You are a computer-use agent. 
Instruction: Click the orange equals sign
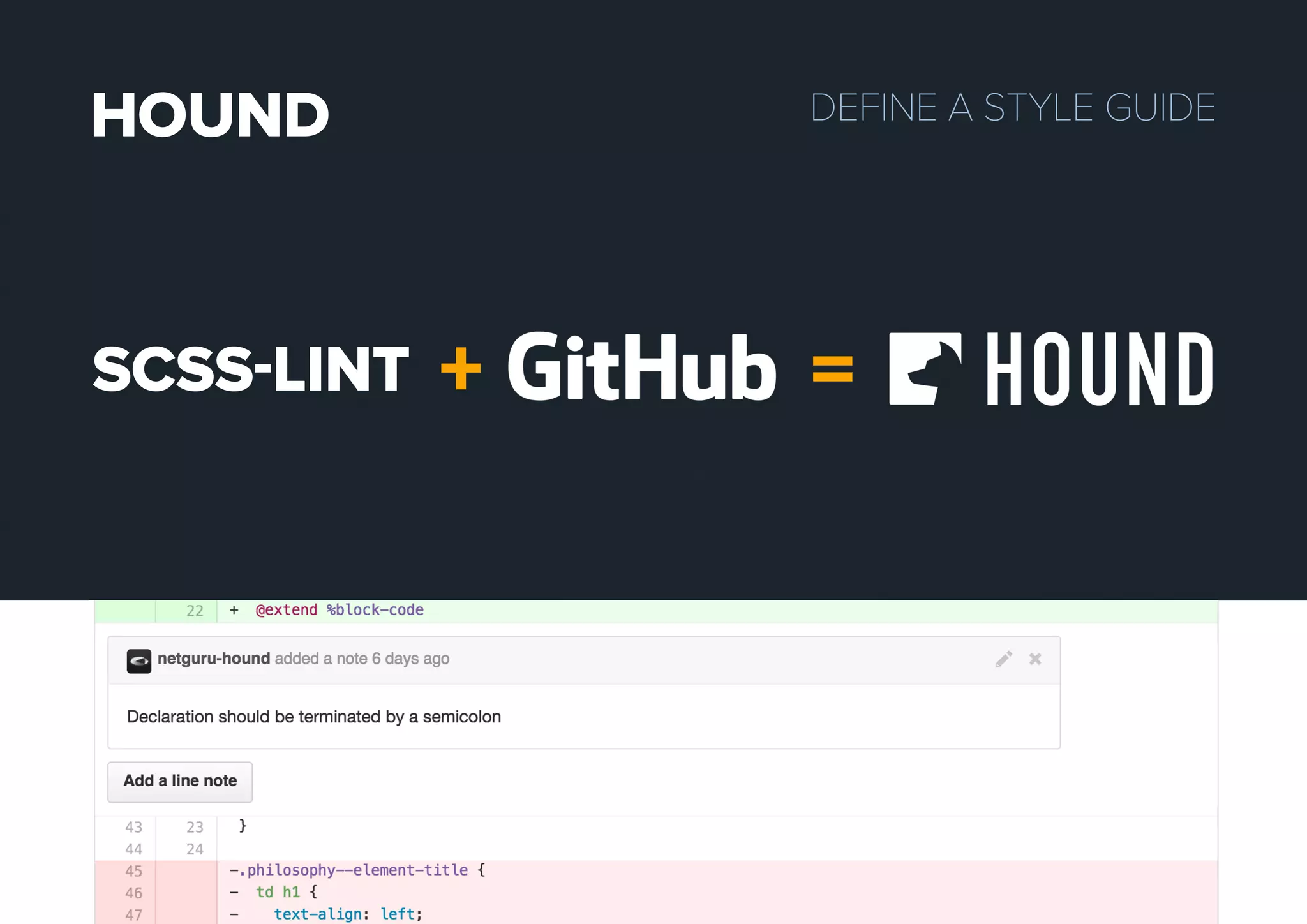(x=832, y=369)
